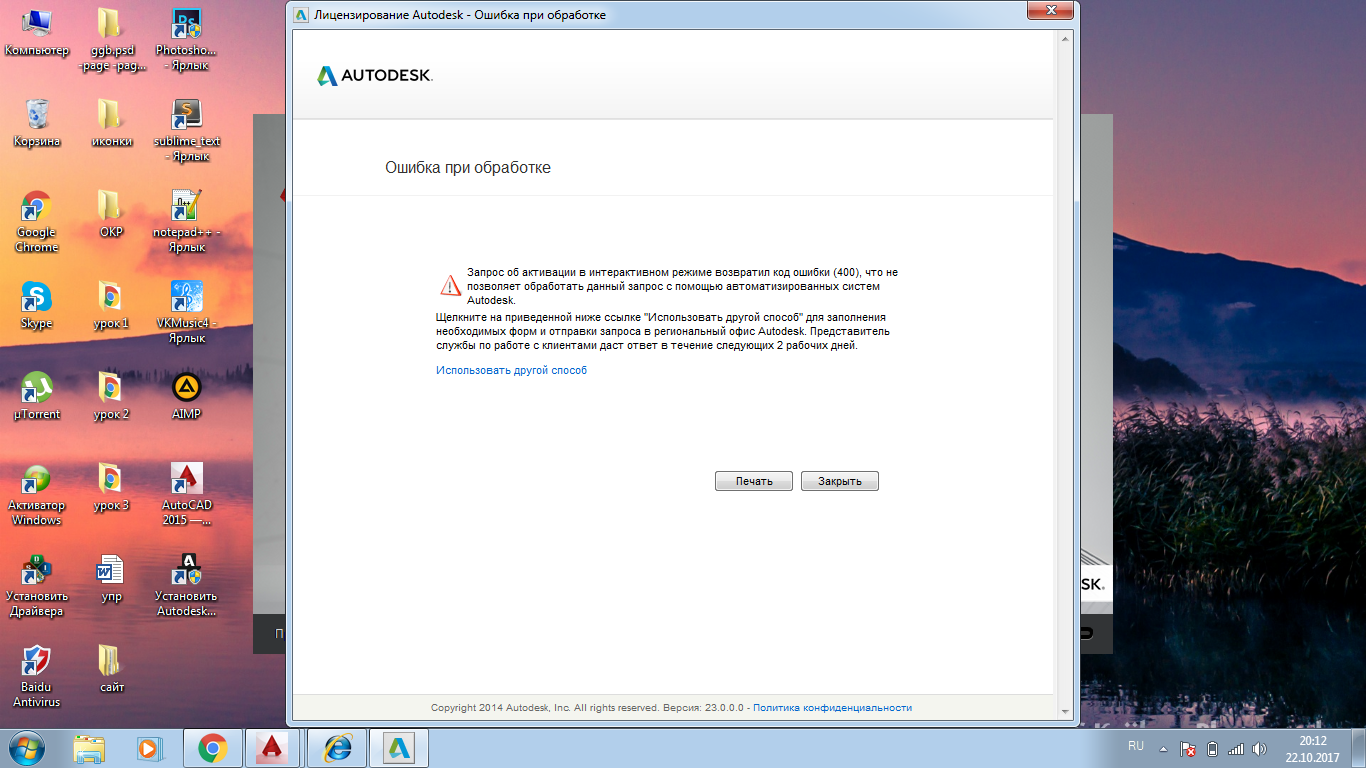Click the Закрыть button
The height and width of the screenshot is (768, 1366).
pyautogui.click(x=840, y=481)
